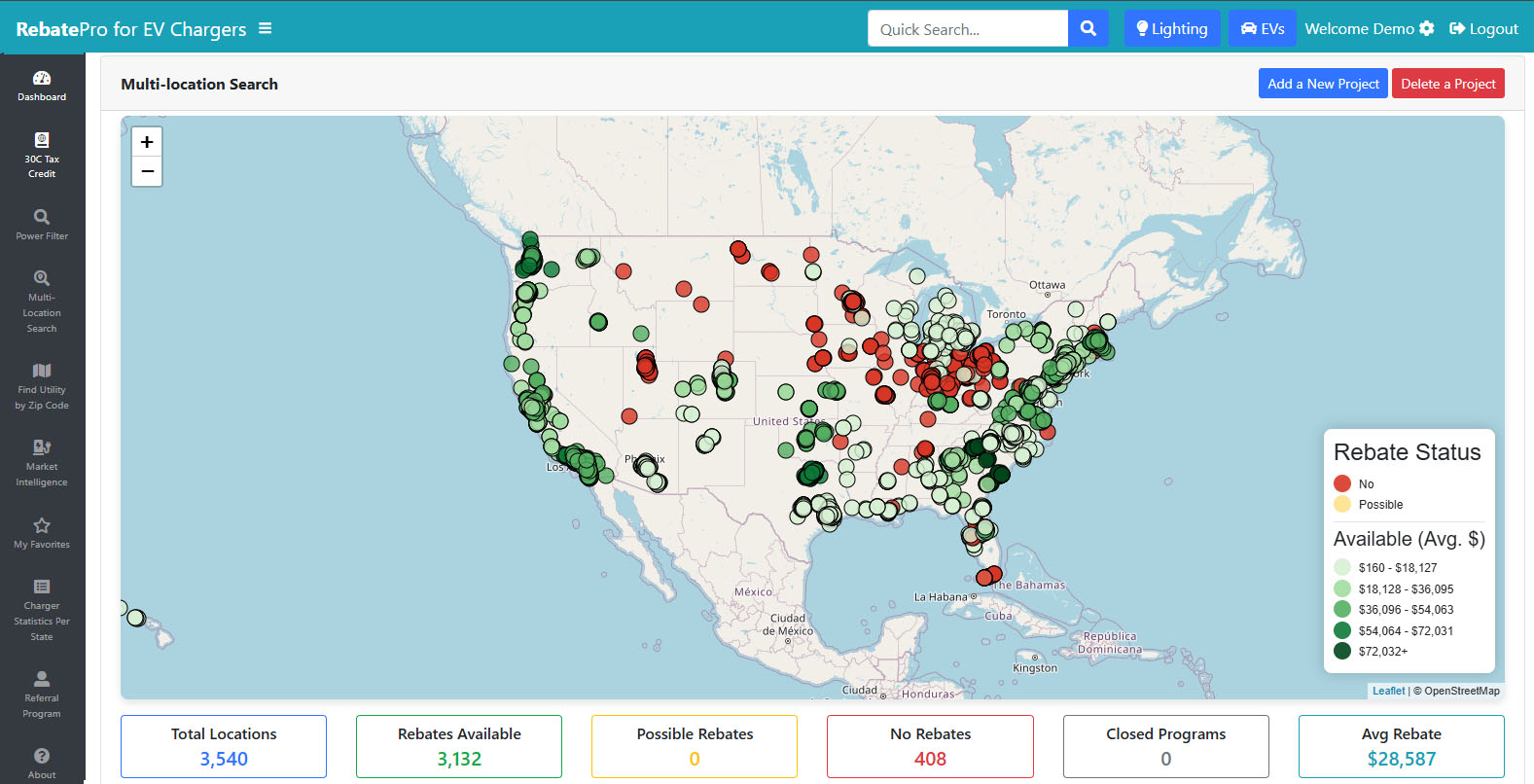Zoom out on the map
This screenshot has height=784, width=1534.
pyautogui.click(x=147, y=171)
